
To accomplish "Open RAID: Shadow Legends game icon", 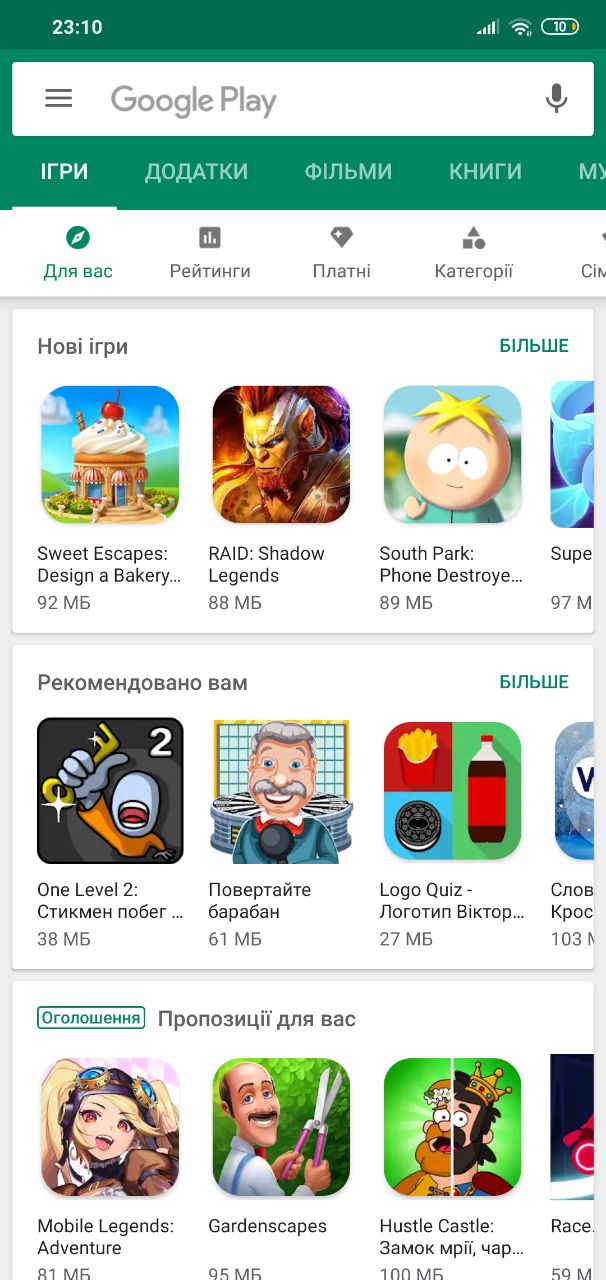I will (281, 455).
